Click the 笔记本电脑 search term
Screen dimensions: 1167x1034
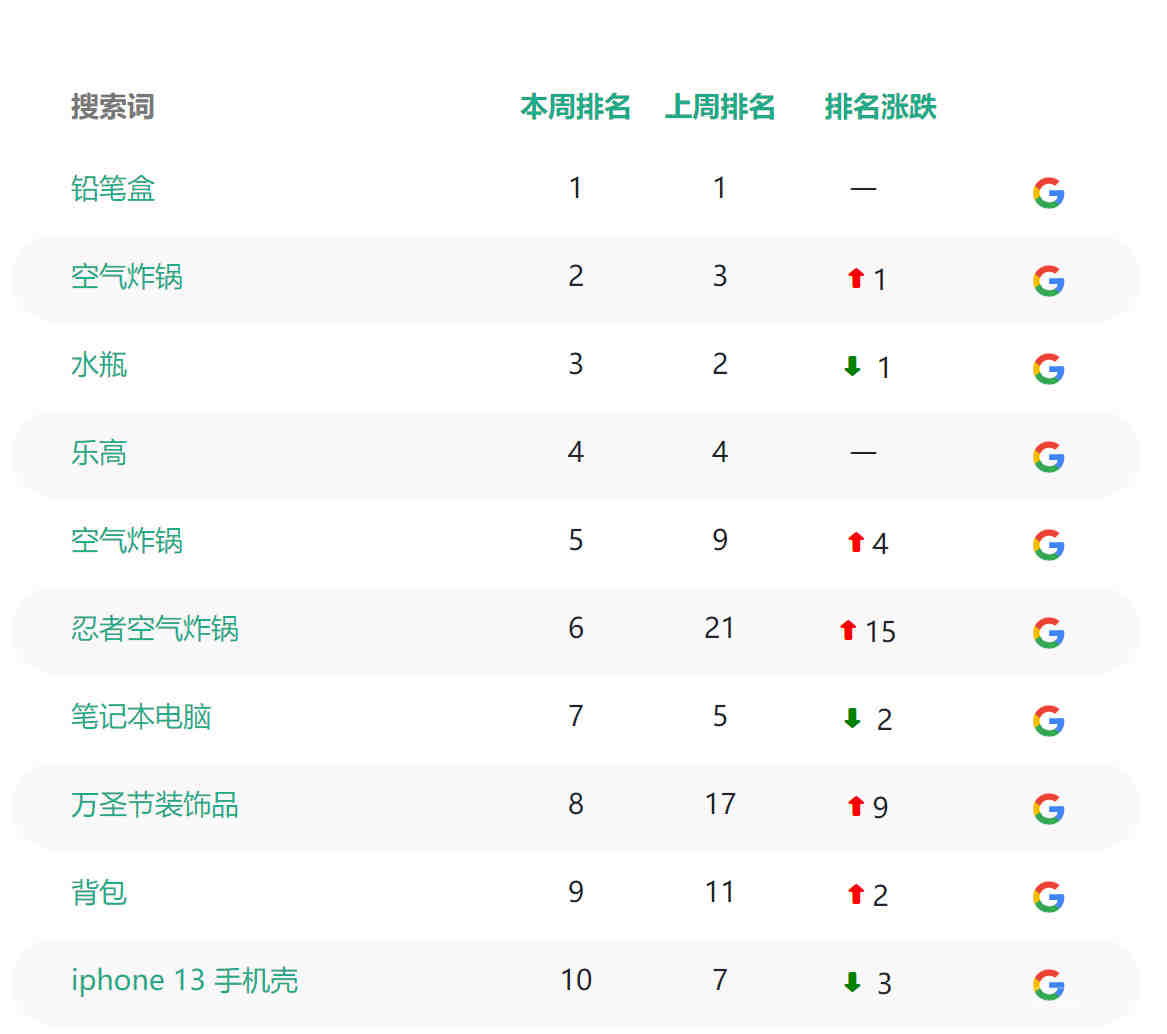[141, 716]
